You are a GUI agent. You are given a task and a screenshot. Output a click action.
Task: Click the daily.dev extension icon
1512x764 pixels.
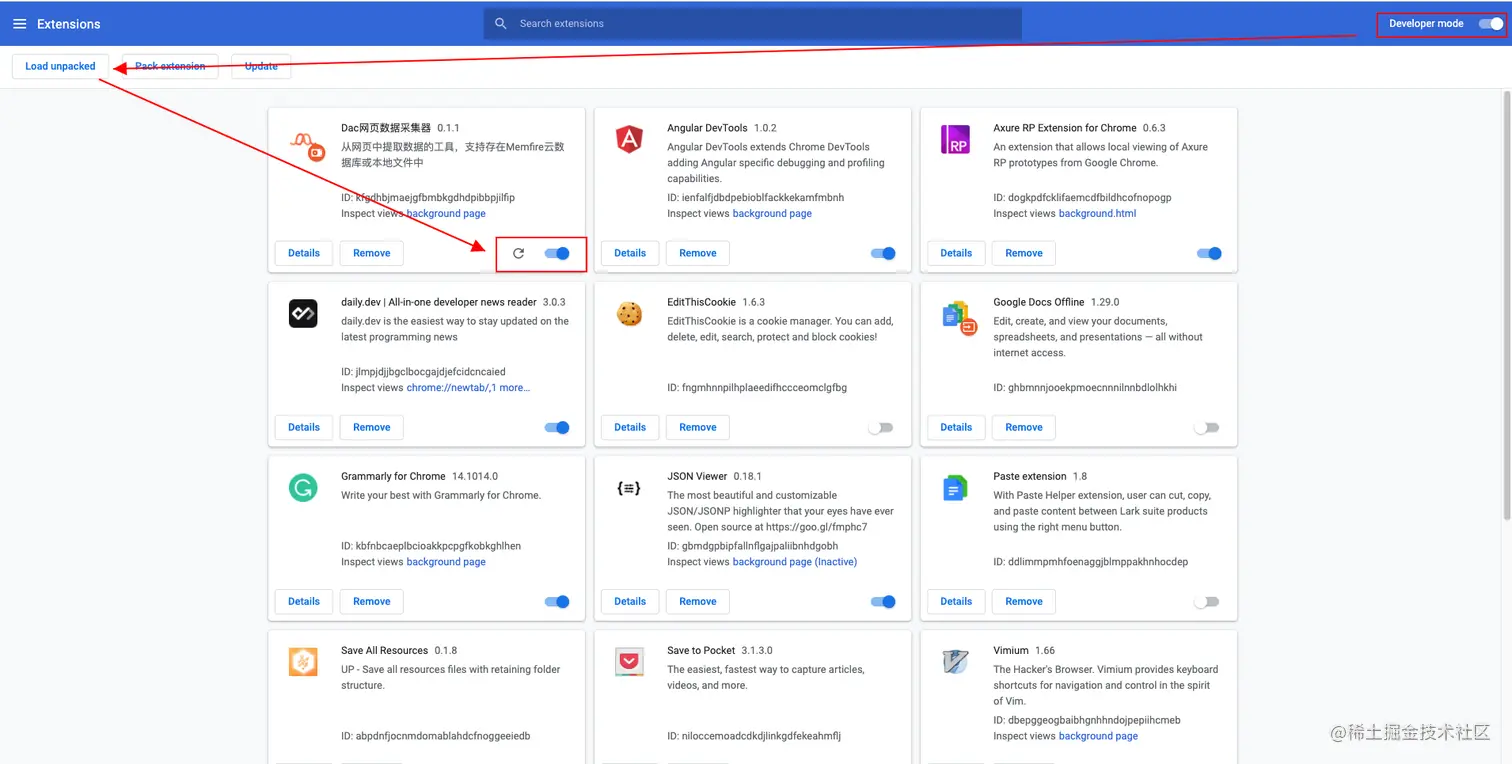tap(303, 313)
